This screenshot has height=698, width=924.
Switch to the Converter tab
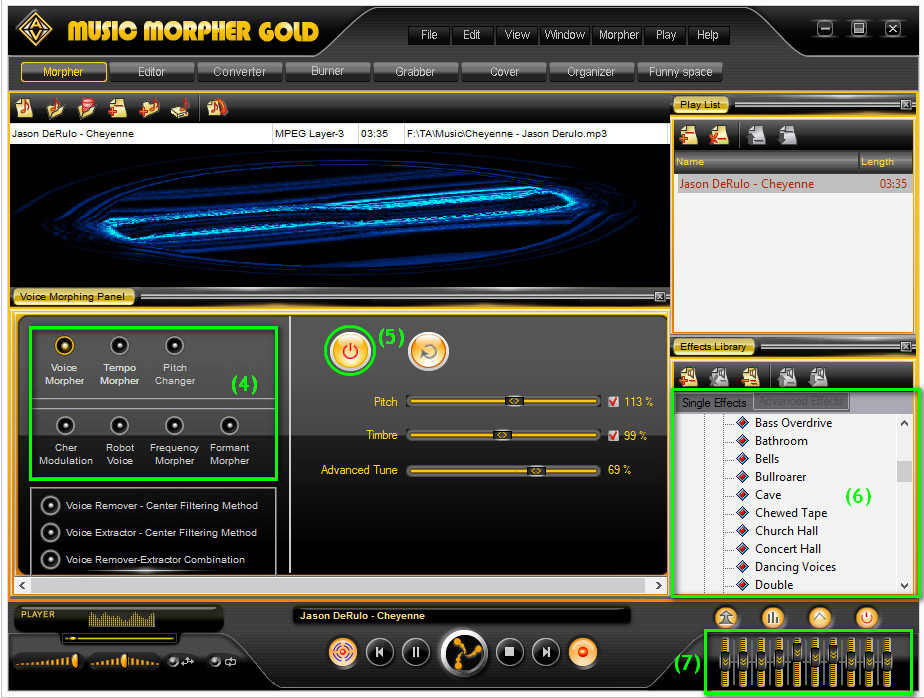[x=239, y=72]
